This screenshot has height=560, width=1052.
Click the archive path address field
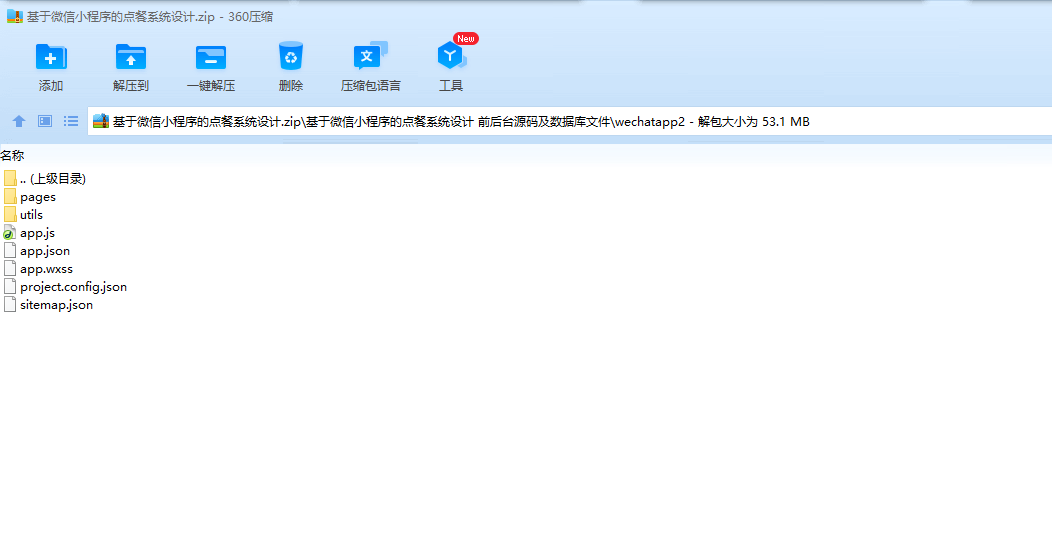coord(570,121)
